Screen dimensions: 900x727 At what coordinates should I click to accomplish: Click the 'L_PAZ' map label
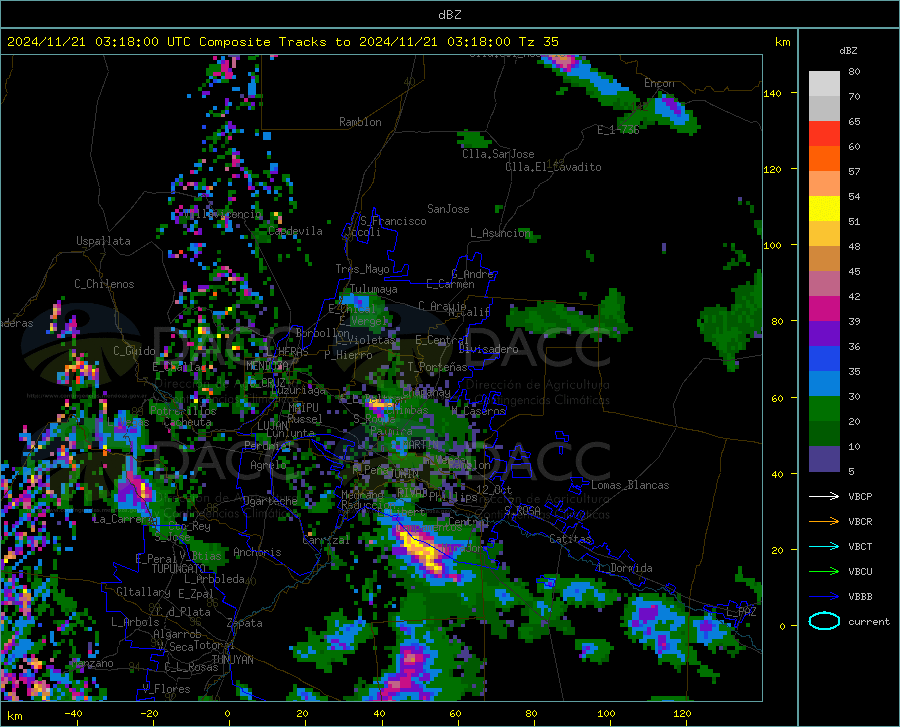[x=741, y=612]
